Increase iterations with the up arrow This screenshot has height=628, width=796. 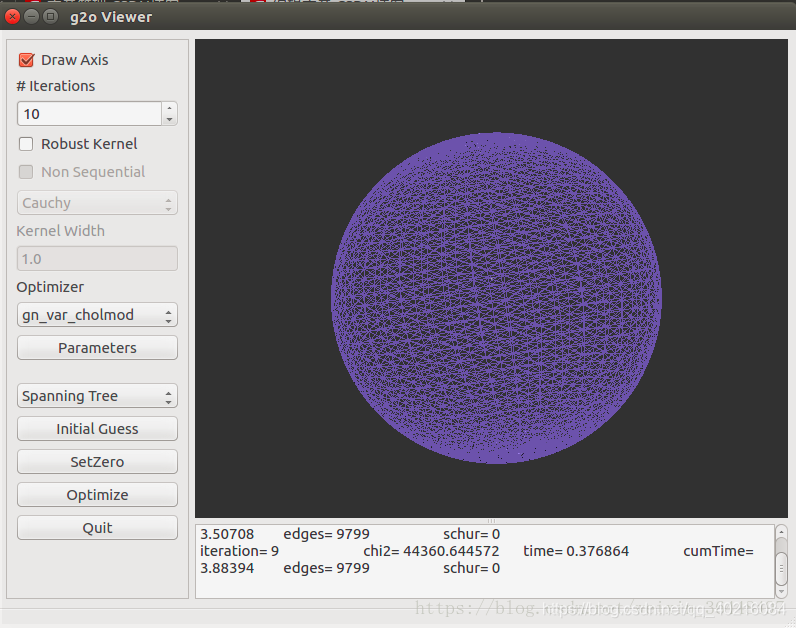point(170,108)
